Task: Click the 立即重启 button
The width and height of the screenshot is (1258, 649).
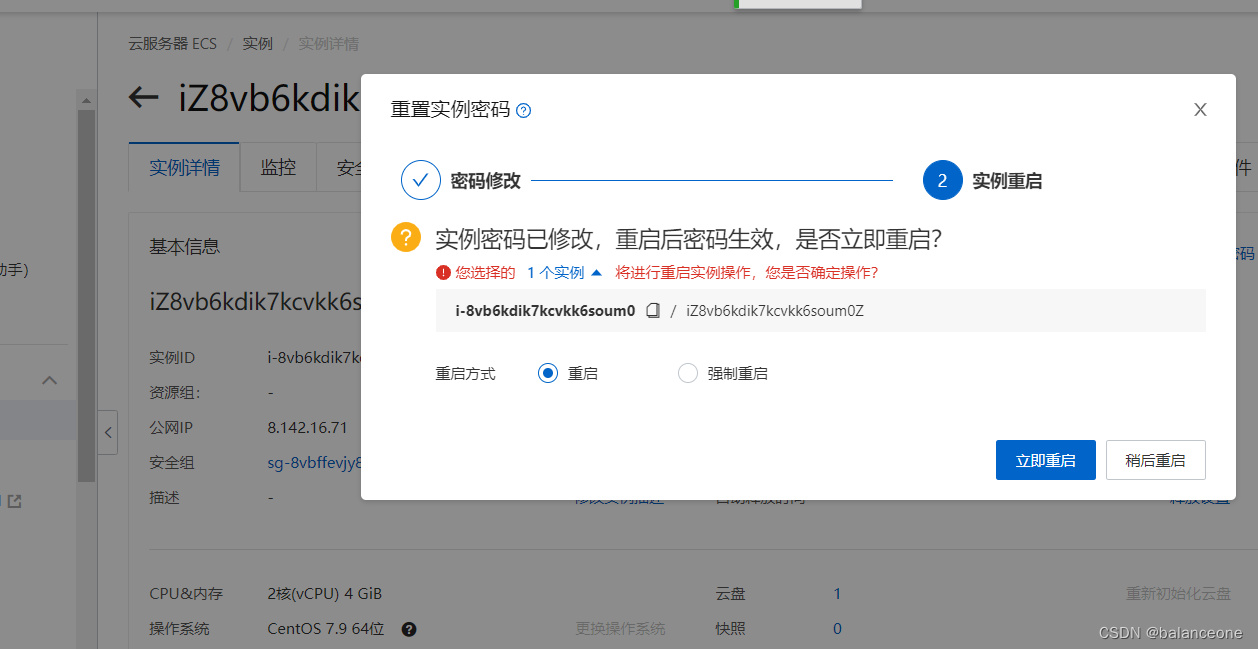Action: (x=1045, y=459)
